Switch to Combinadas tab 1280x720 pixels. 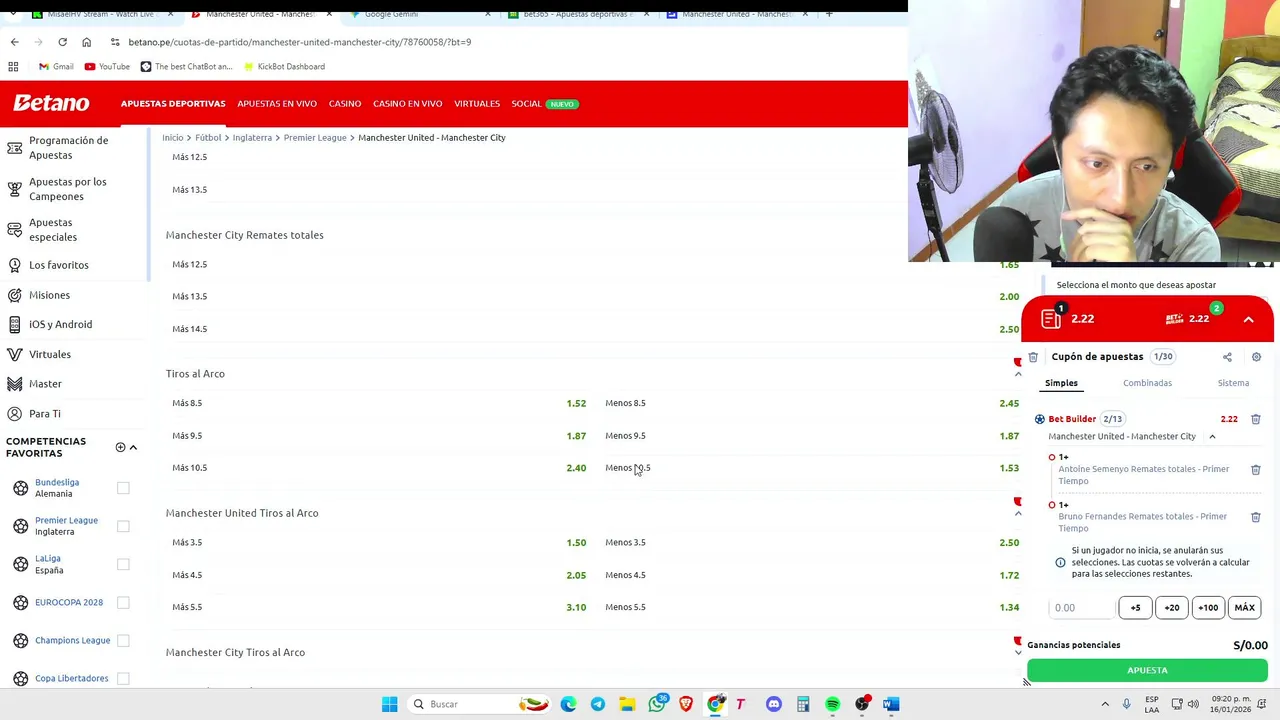pos(1147,383)
